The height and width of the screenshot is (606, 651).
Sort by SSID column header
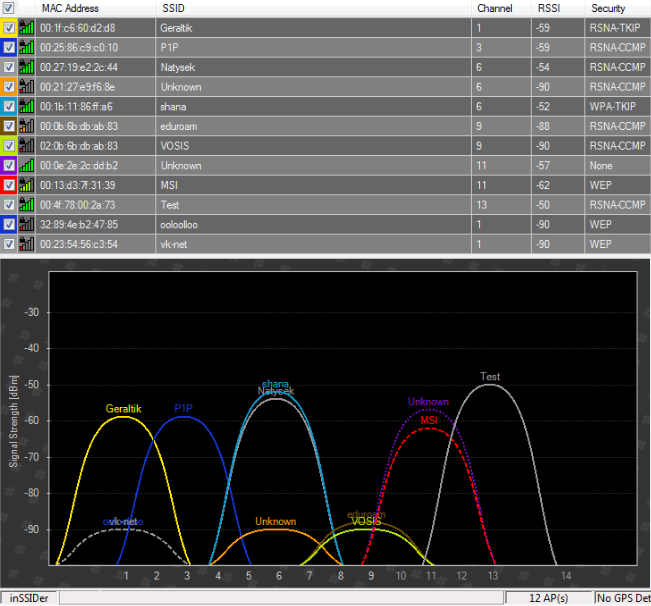click(x=313, y=8)
